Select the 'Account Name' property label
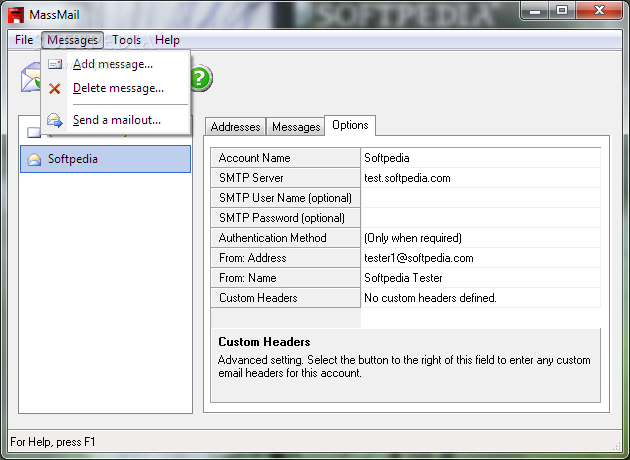The height and width of the screenshot is (460, 630). (x=285, y=158)
